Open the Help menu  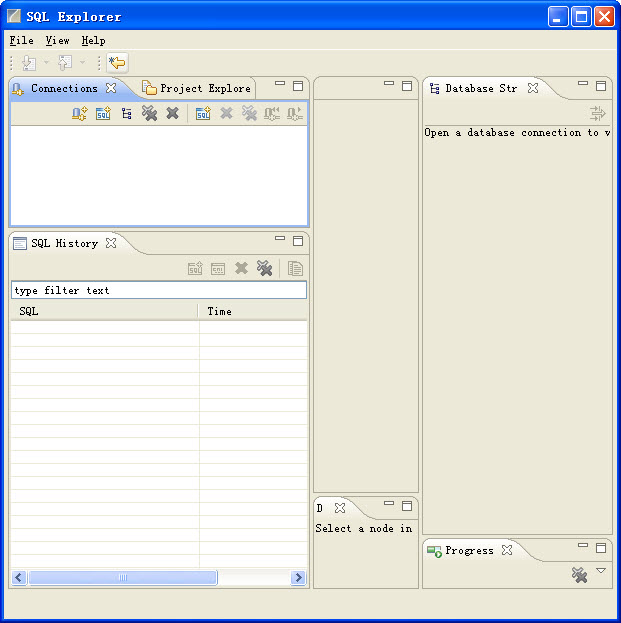click(x=93, y=41)
